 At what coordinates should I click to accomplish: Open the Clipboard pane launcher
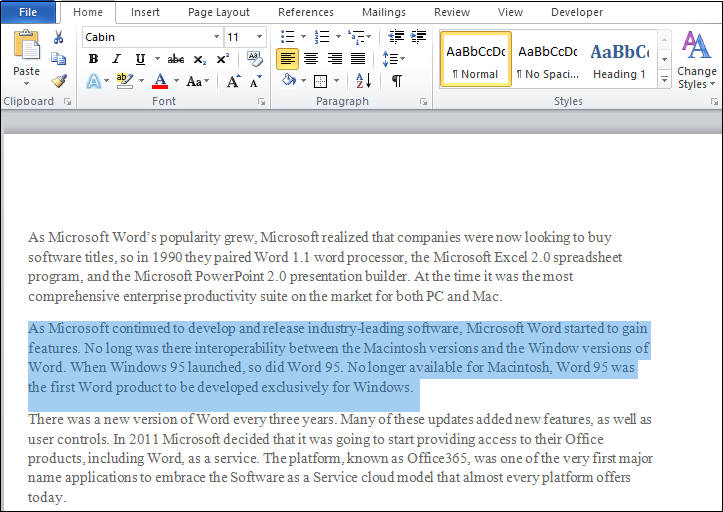(68, 101)
